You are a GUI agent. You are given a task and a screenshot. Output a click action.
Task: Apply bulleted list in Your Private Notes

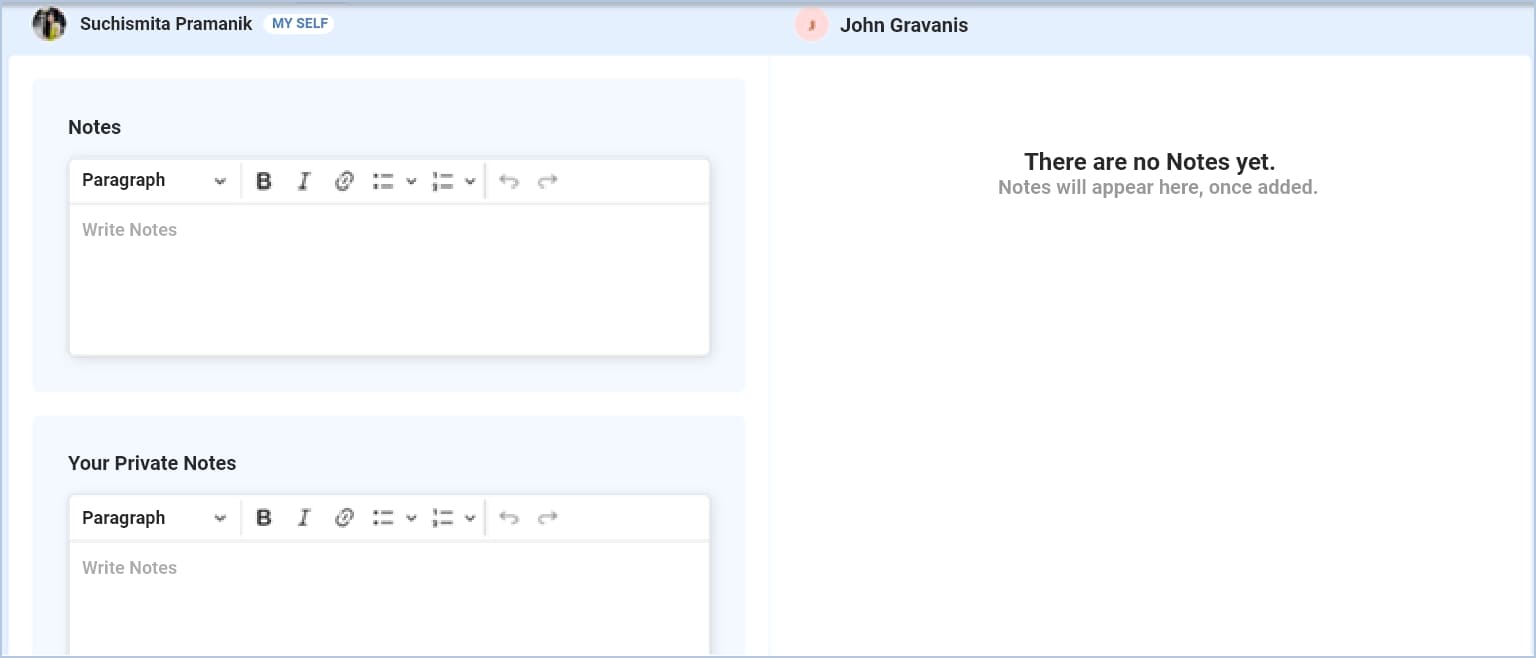[x=383, y=518]
